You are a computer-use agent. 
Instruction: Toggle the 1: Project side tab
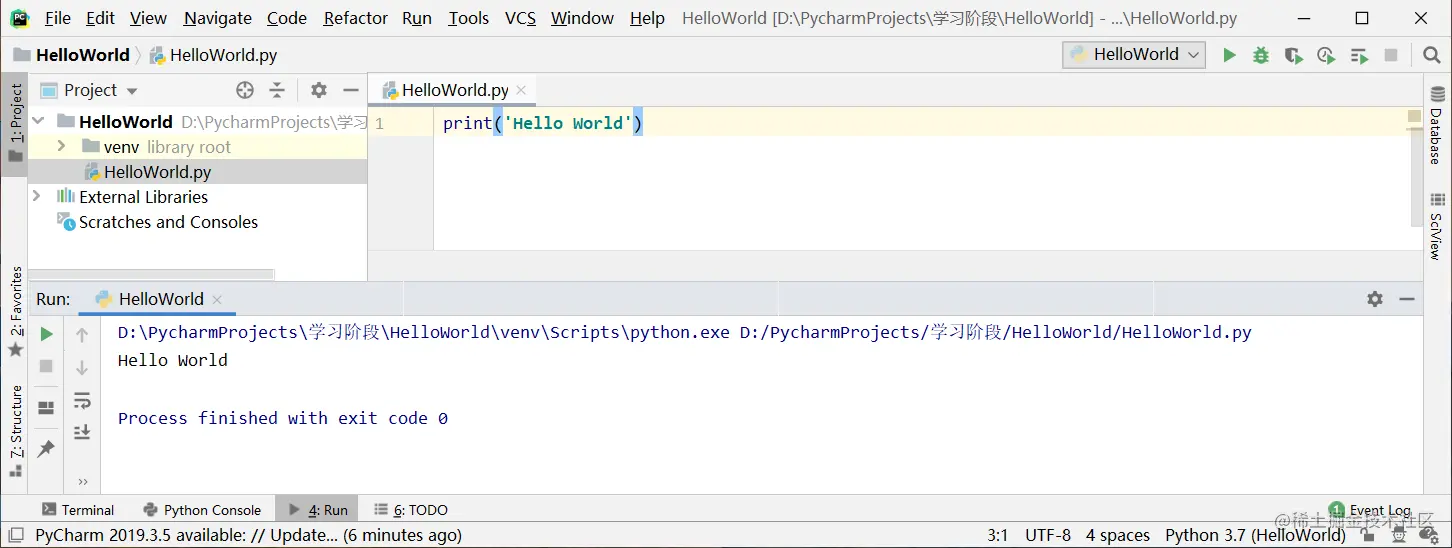click(x=15, y=123)
